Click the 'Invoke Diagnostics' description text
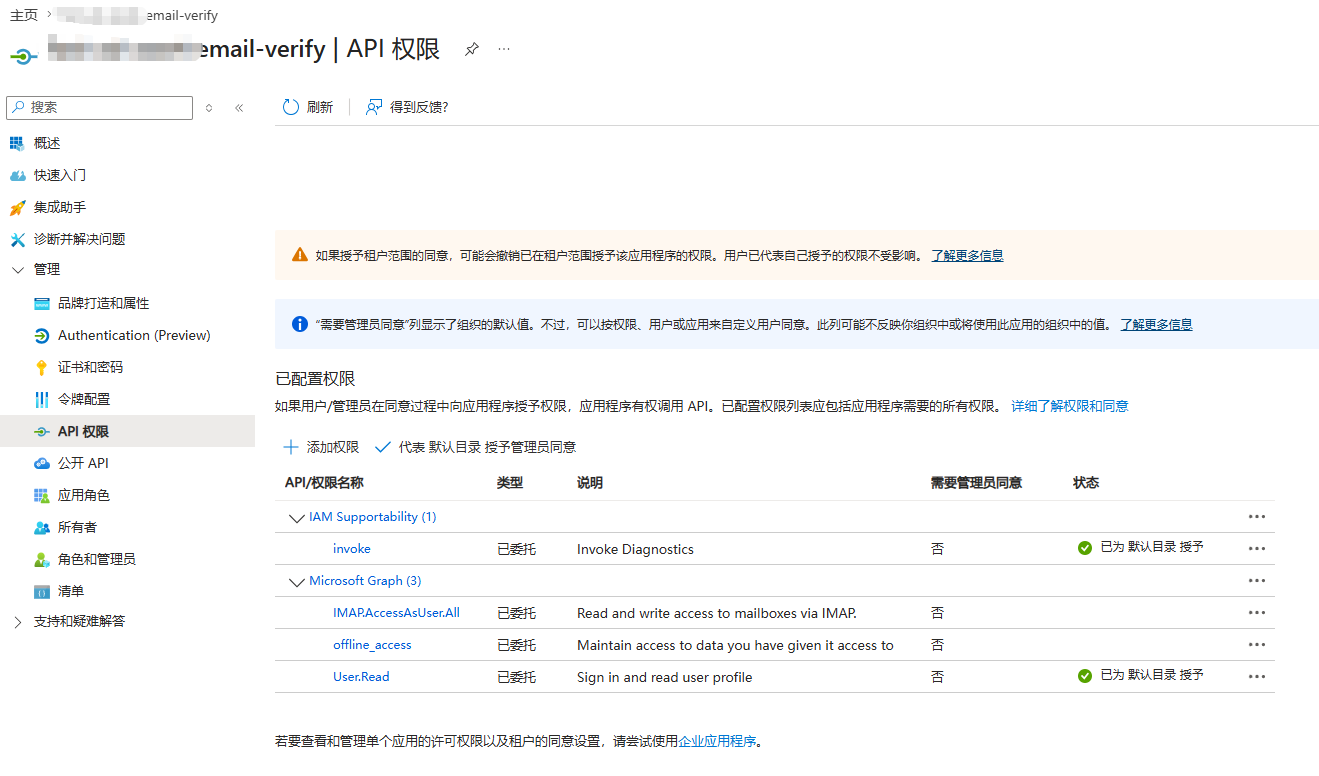This screenshot has width=1319, height=776. click(x=635, y=549)
